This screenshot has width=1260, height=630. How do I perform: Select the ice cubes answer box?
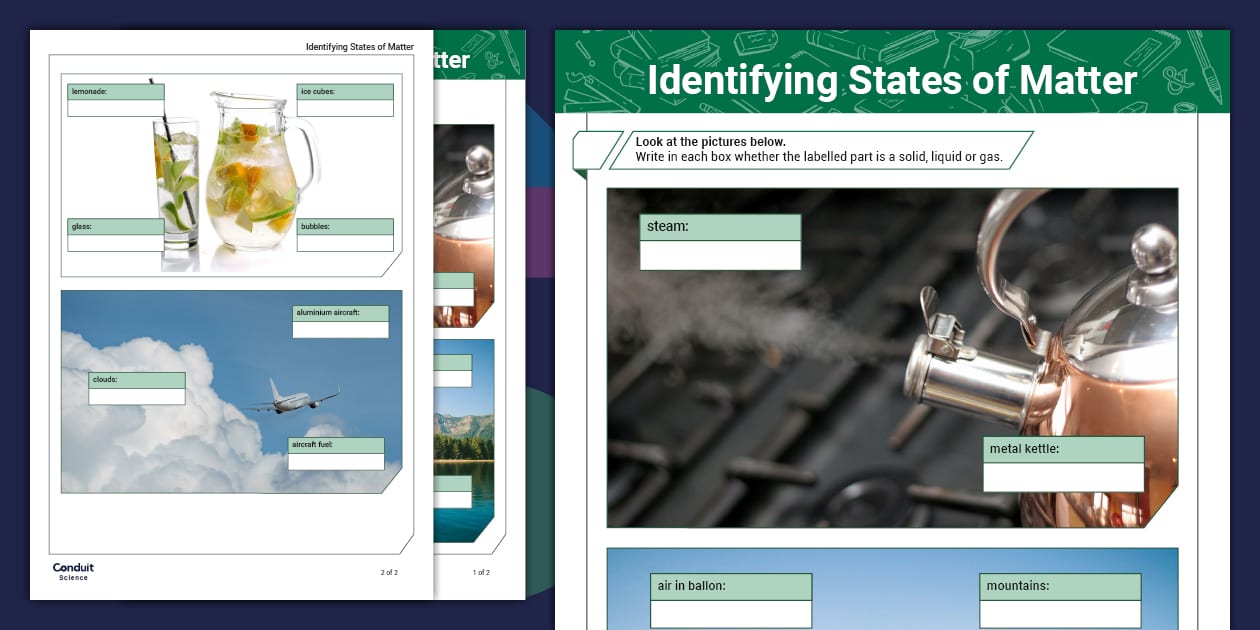click(x=345, y=108)
